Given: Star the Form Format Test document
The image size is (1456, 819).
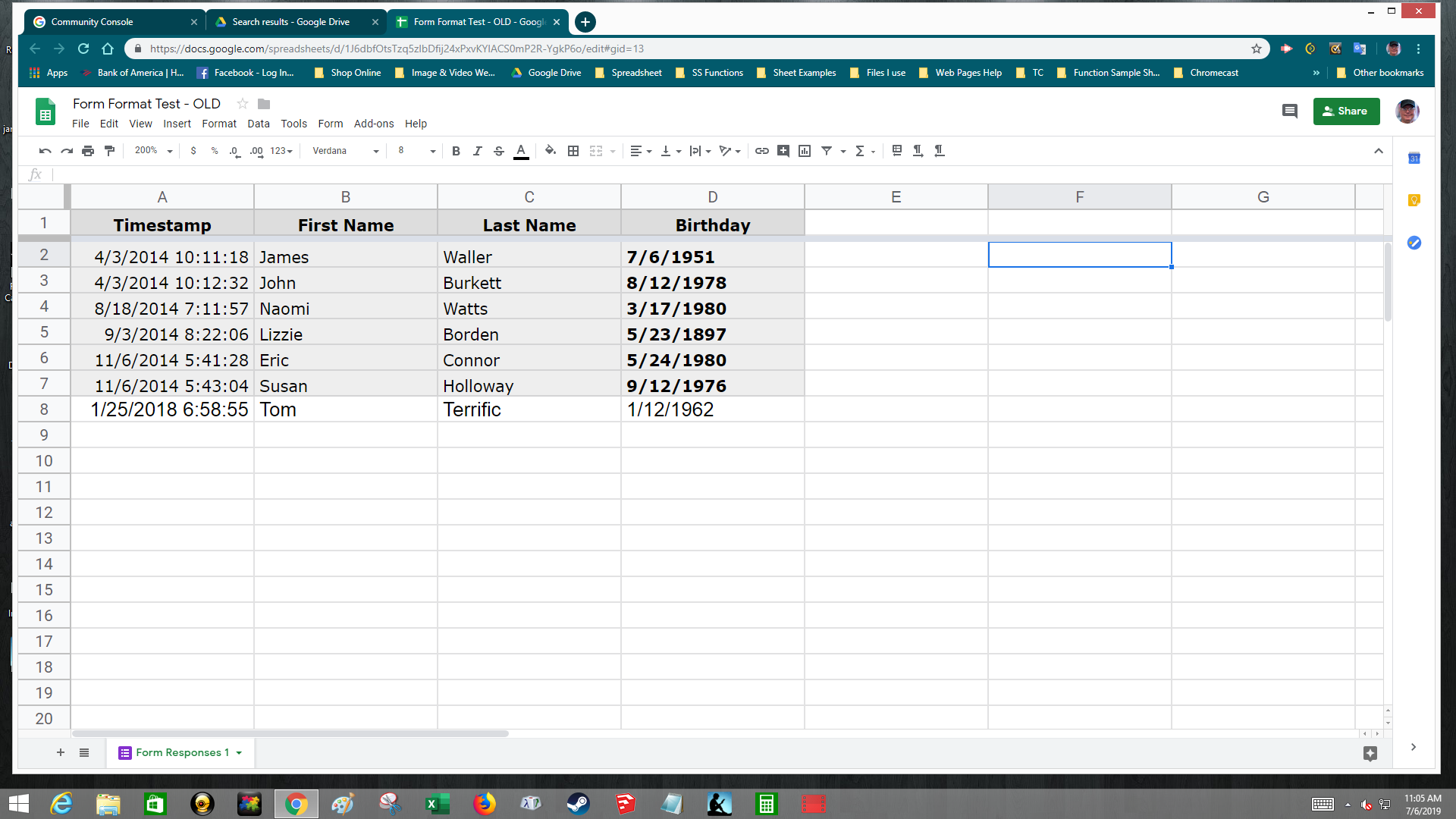Looking at the screenshot, I should (x=243, y=104).
